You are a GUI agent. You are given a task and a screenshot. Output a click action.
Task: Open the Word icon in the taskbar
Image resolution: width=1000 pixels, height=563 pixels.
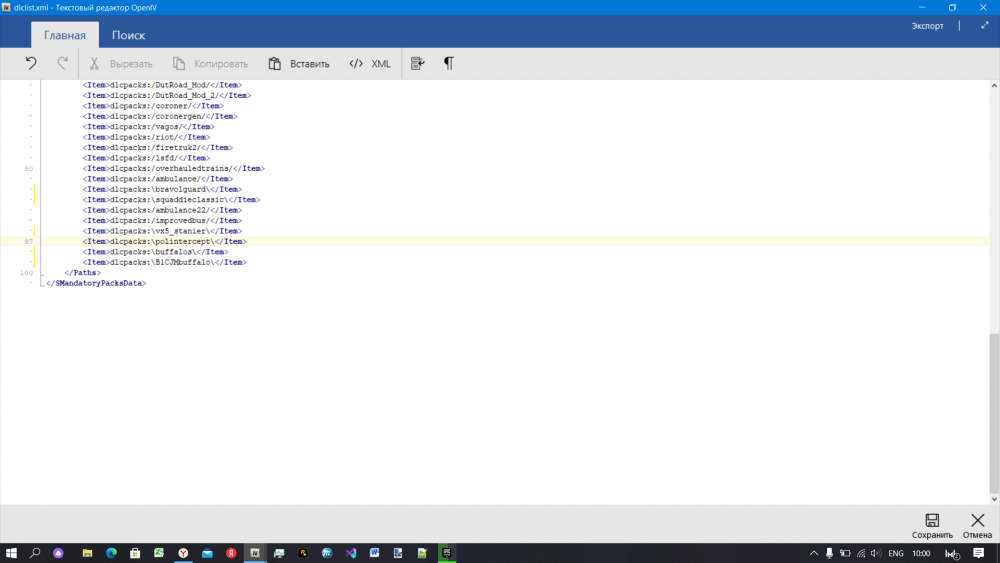[x=374, y=553]
